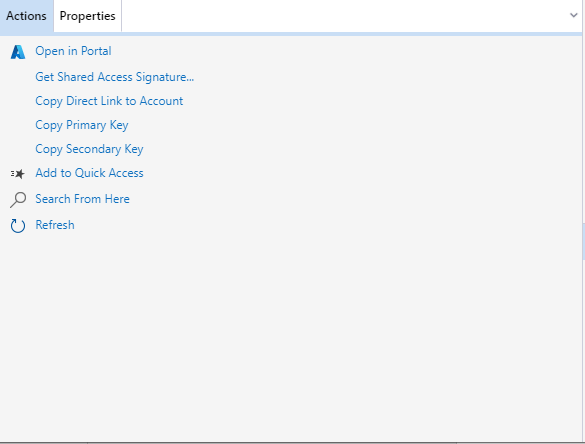This screenshot has width=585, height=444.
Task: Click the empty white tab strip area
Action: tap(343, 16)
